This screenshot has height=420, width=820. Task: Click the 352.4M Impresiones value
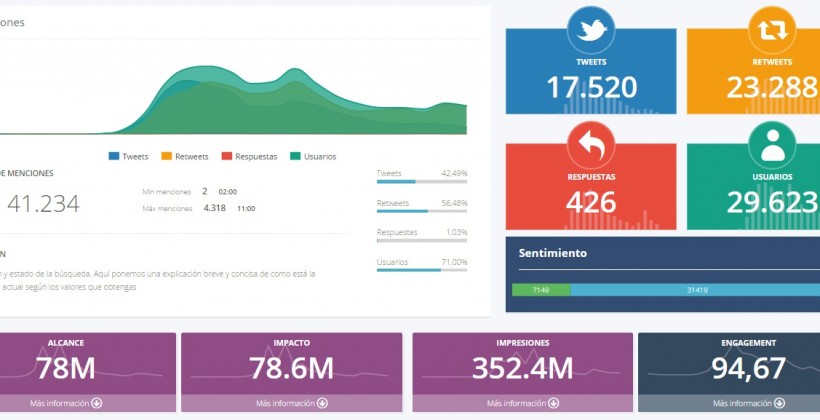(x=522, y=368)
